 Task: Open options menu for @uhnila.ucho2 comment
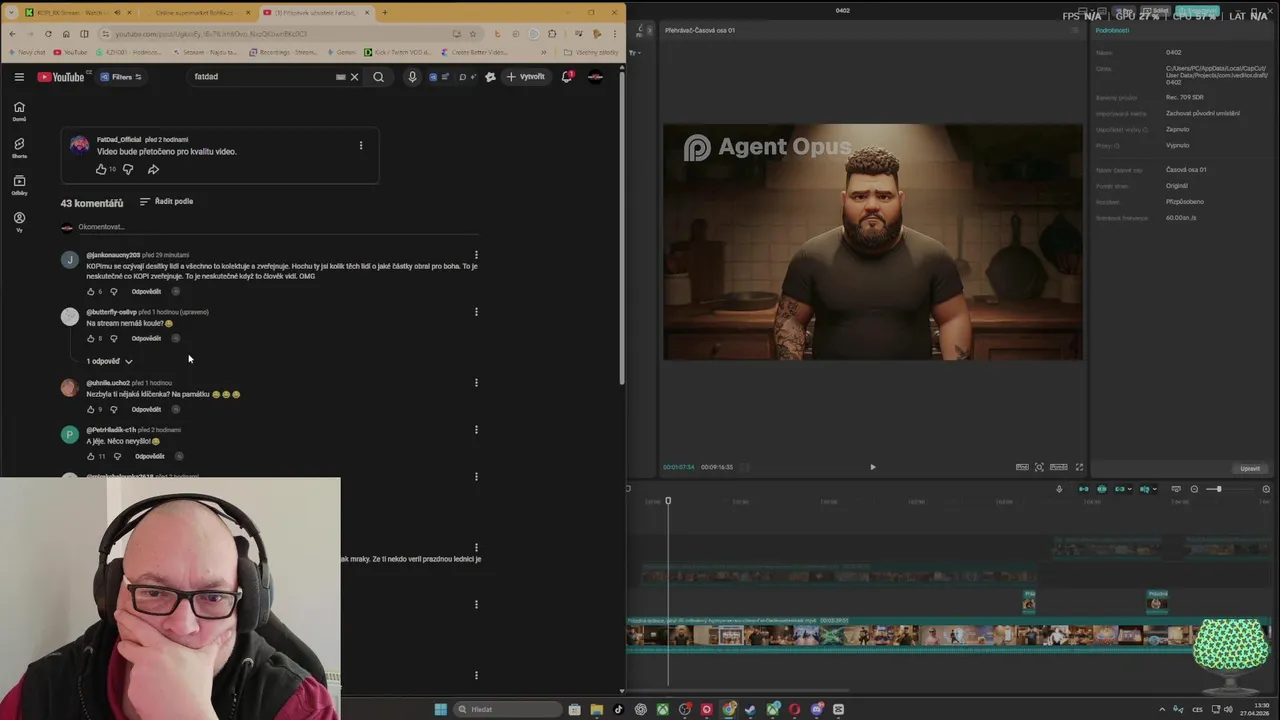[x=476, y=383]
